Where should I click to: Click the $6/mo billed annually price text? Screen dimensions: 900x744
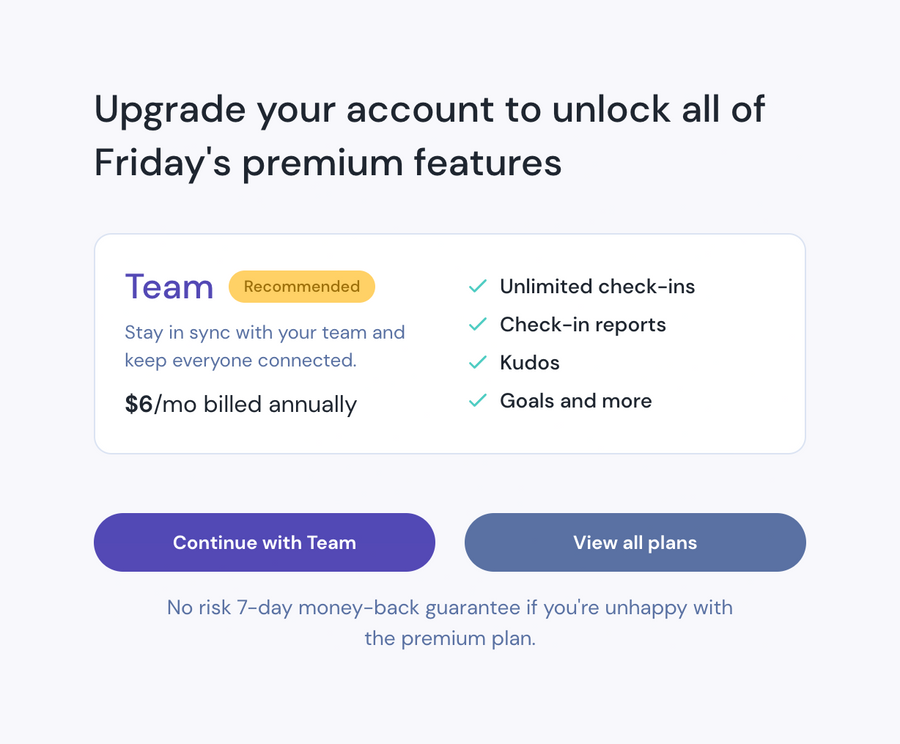(x=240, y=404)
